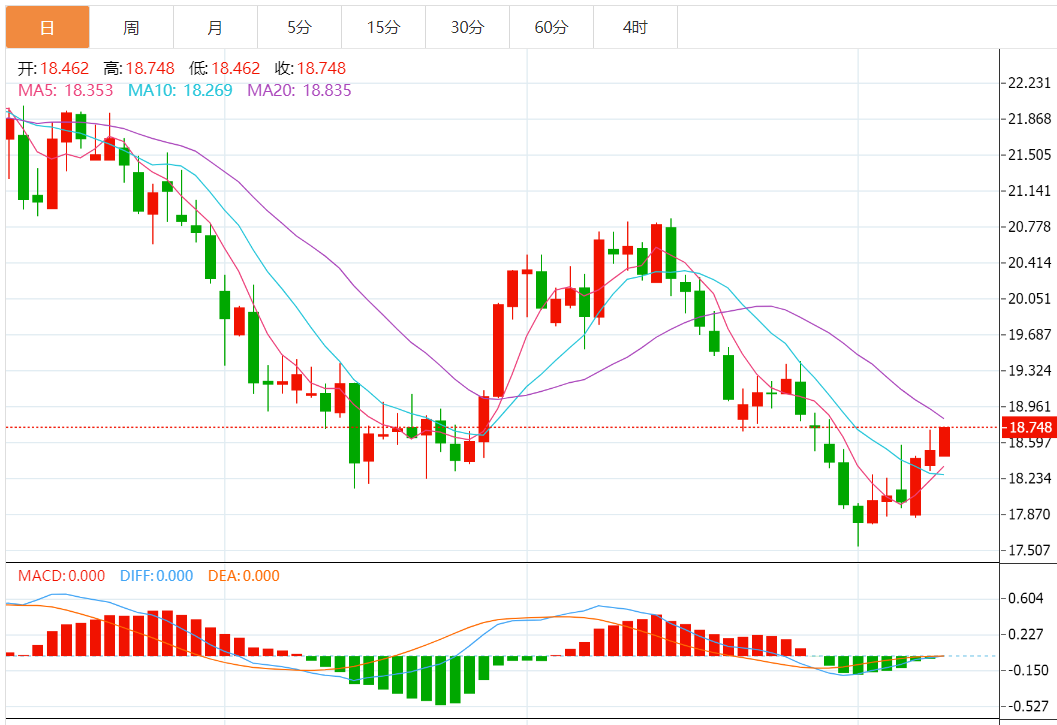Click the DIFF:0.000 label
The width and height of the screenshot is (1057, 725).
coord(156,576)
